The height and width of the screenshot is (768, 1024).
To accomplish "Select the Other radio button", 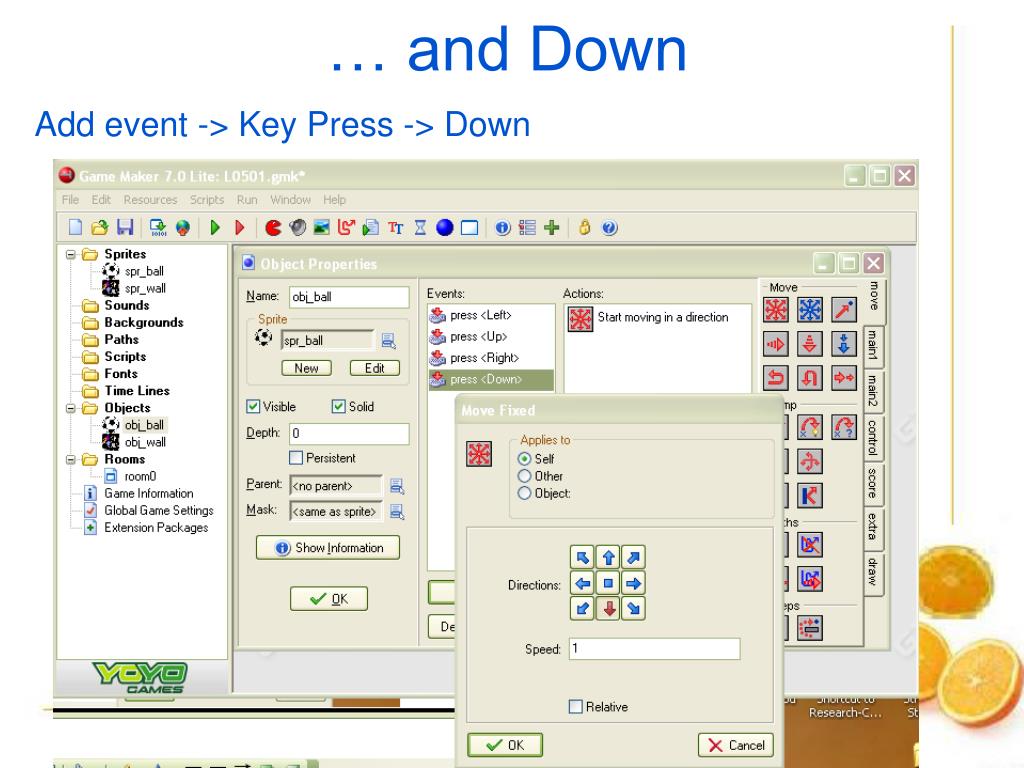I will click(524, 475).
